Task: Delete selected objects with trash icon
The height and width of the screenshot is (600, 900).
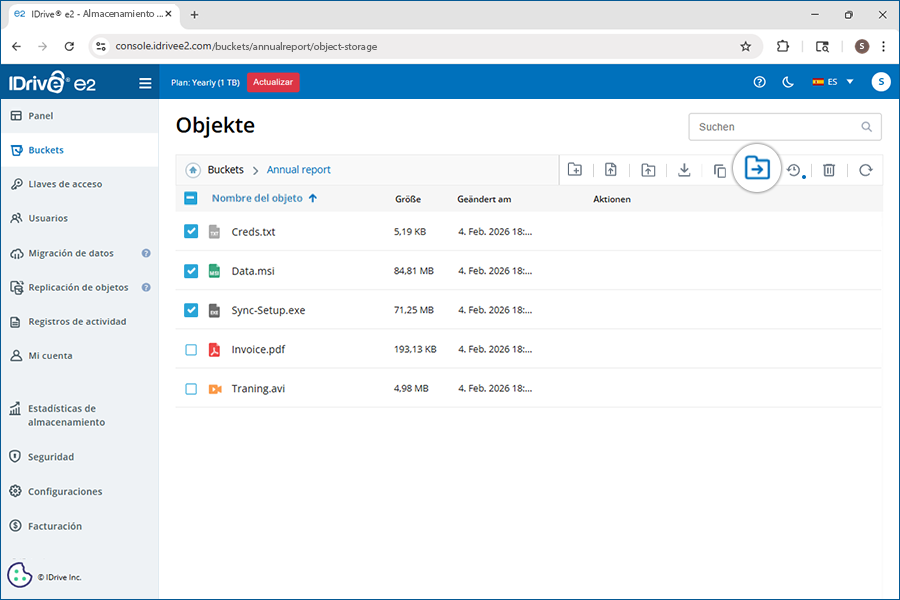Action: click(829, 170)
